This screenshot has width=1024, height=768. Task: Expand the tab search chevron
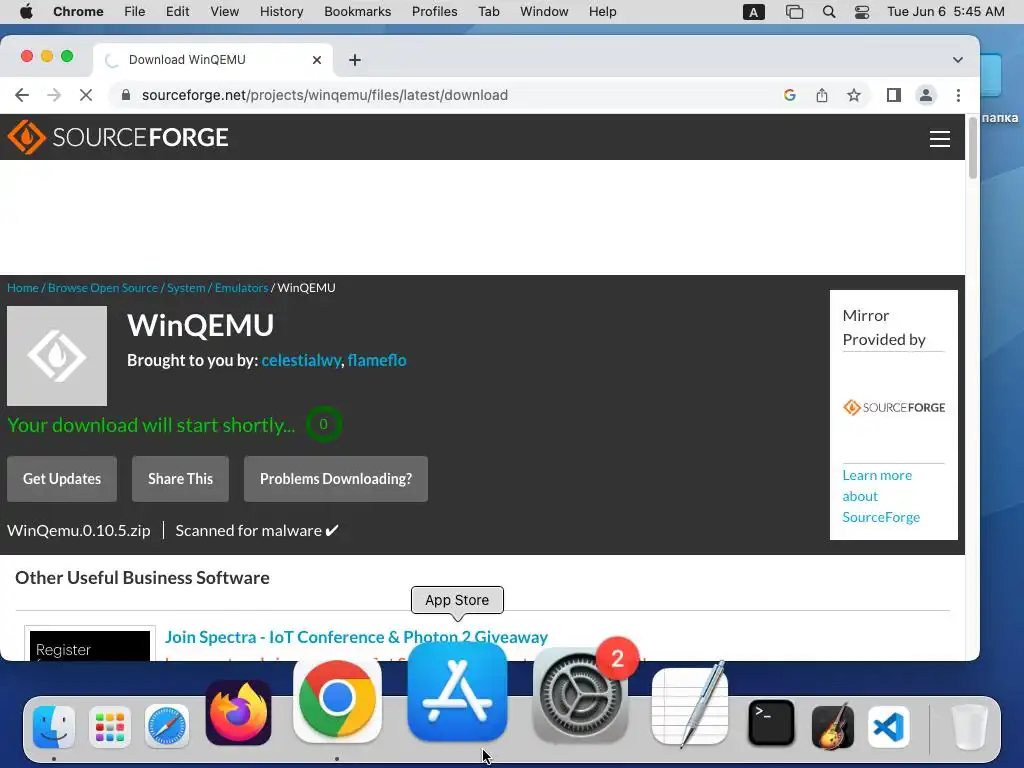(957, 60)
